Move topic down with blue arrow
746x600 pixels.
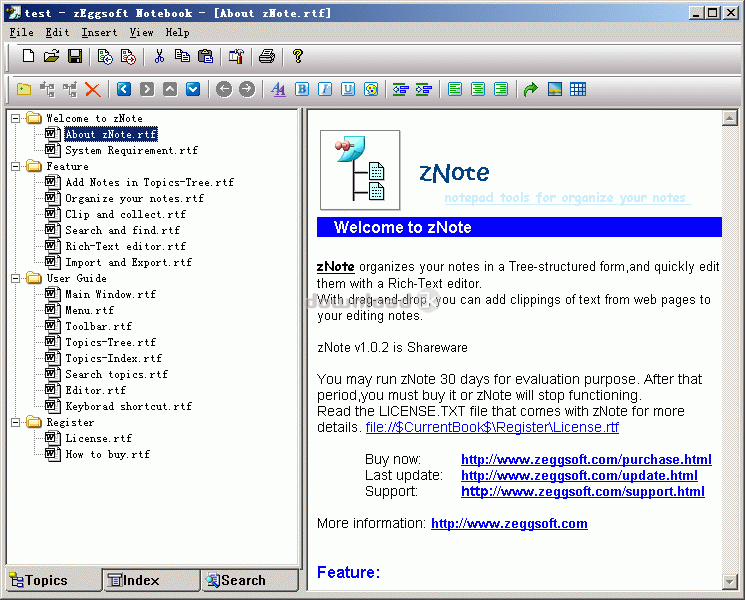click(193, 89)
